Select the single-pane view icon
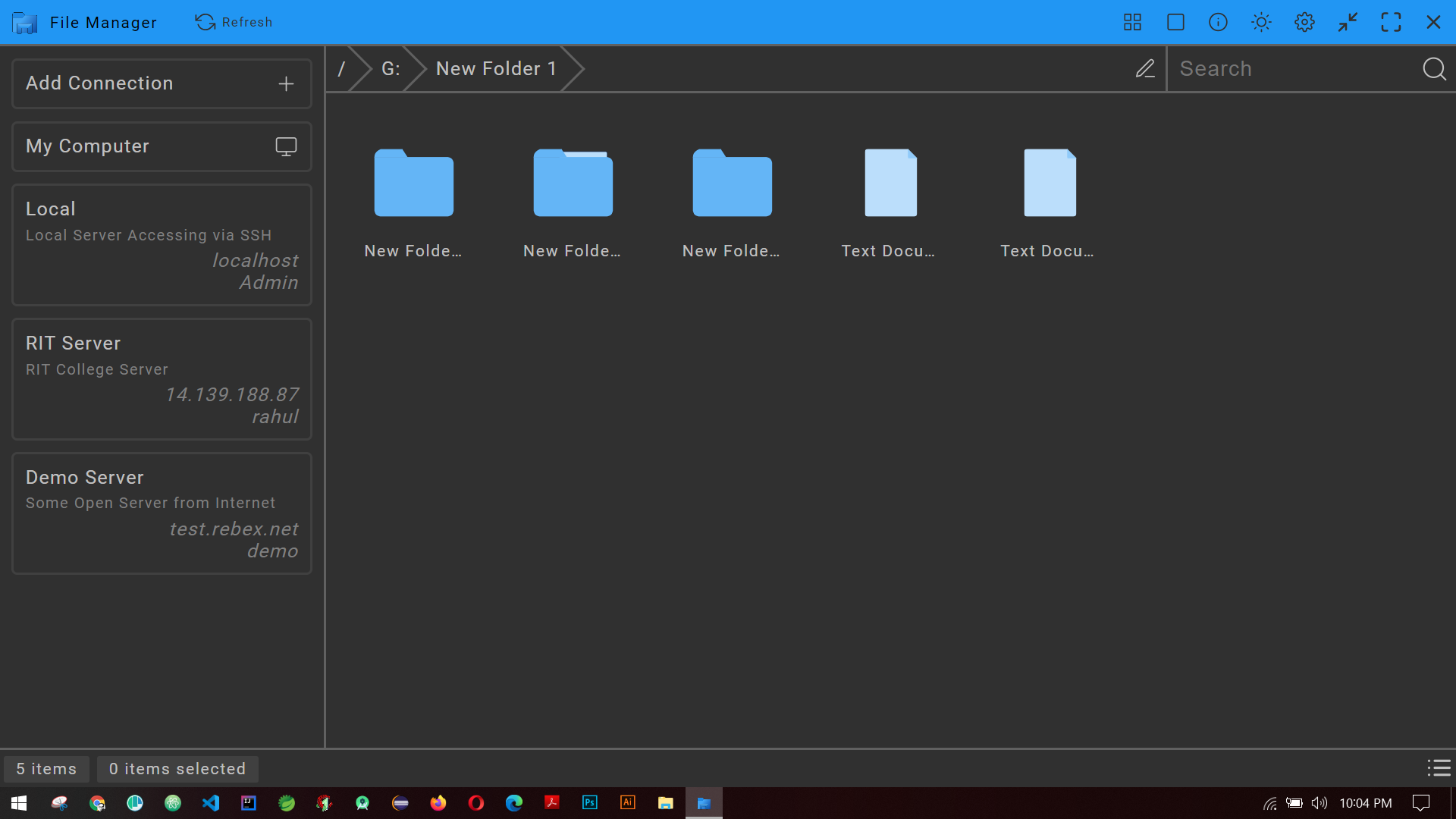 (x=1175, y=22)
